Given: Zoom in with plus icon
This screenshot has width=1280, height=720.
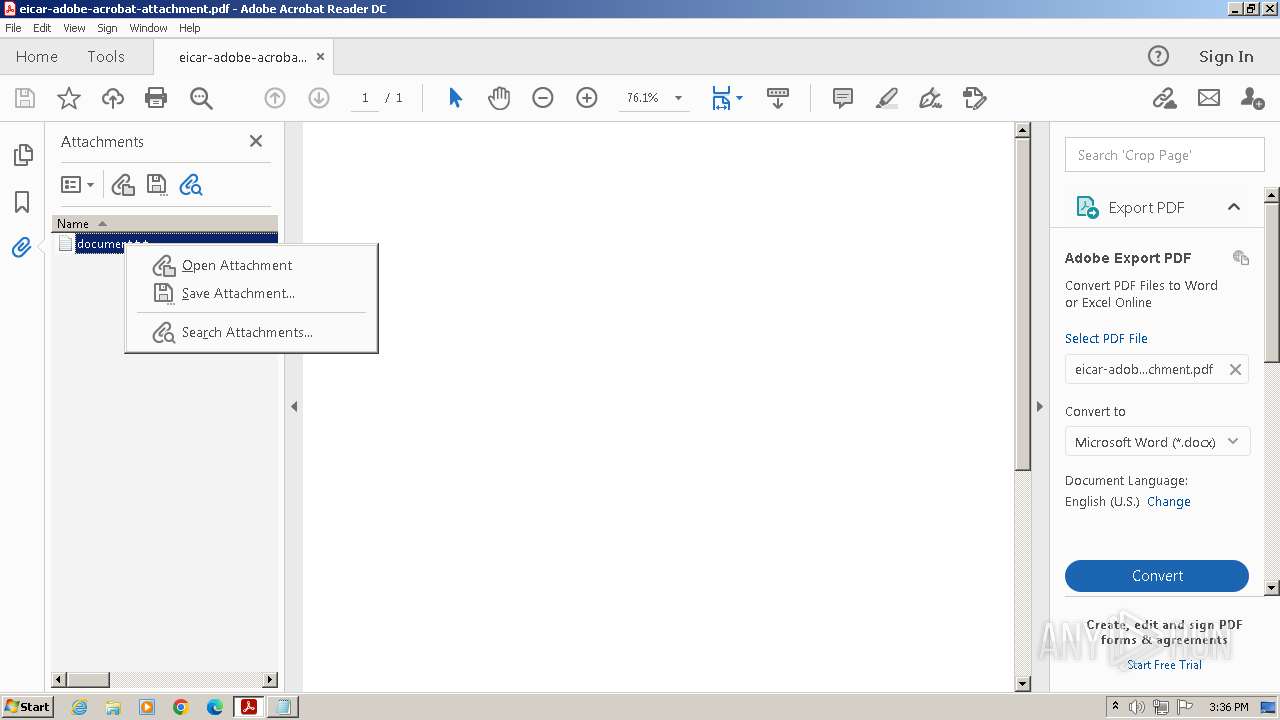Looking at the screenshot, I should [x=587, y=98].
